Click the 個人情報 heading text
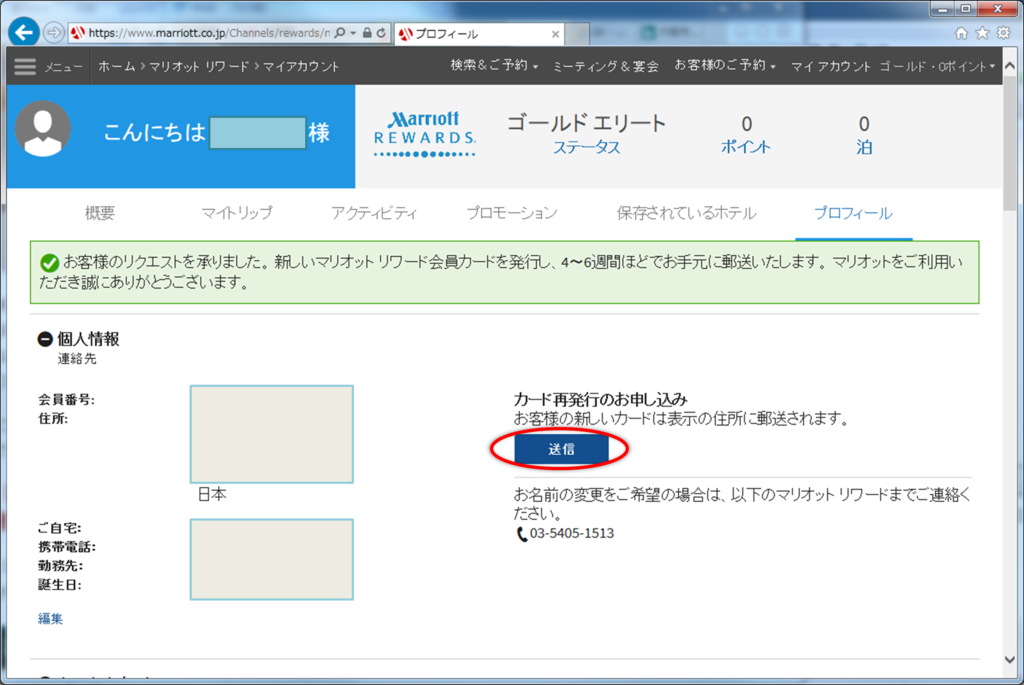Viewport: 1024px width, 685px height. click(x=88, y=339)
